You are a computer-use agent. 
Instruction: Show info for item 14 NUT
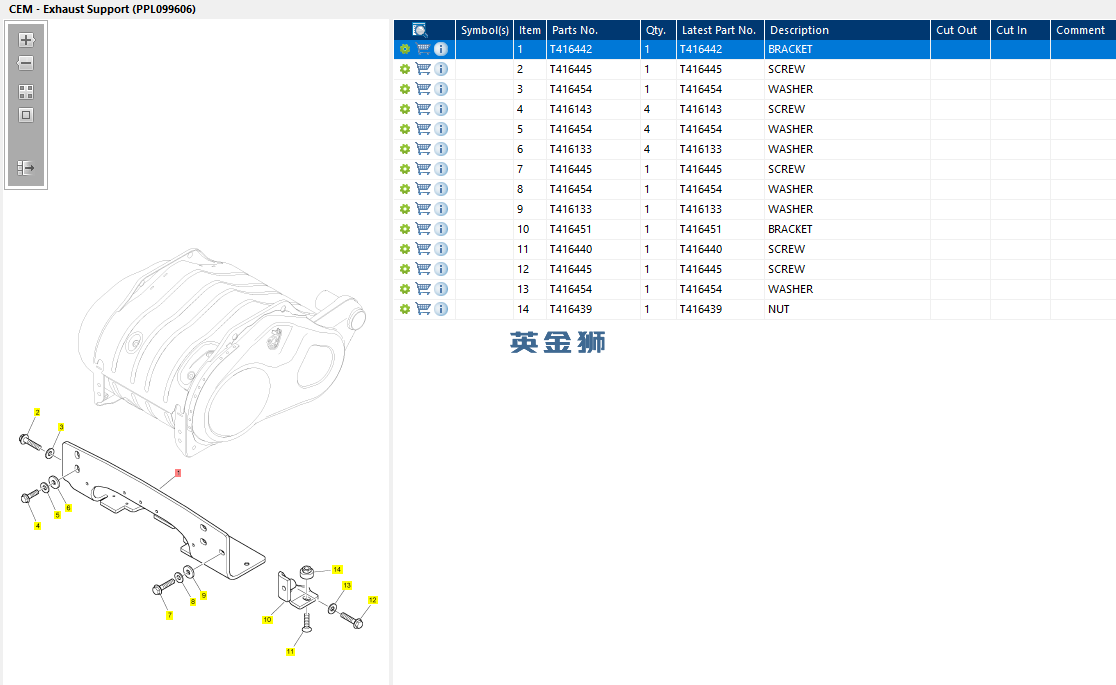tap(441, 309)
